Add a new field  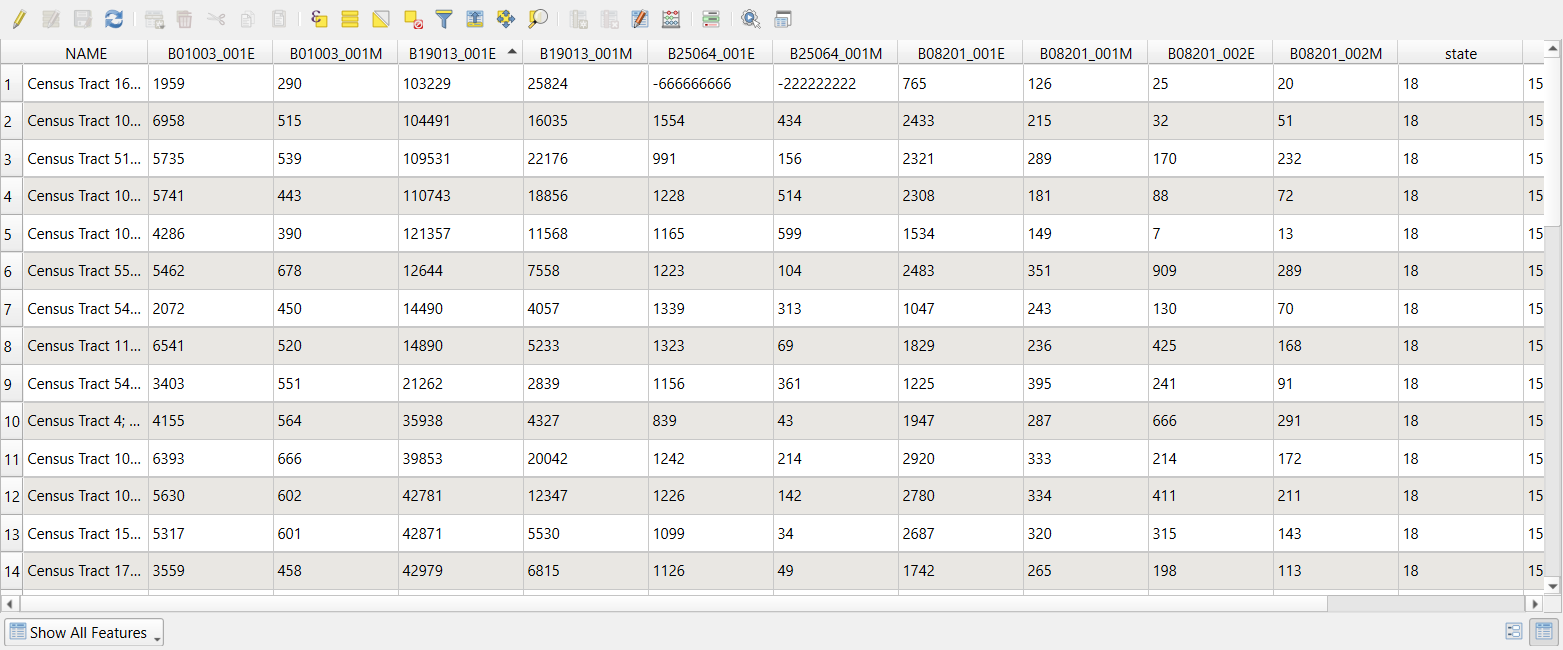pos(578,19)
